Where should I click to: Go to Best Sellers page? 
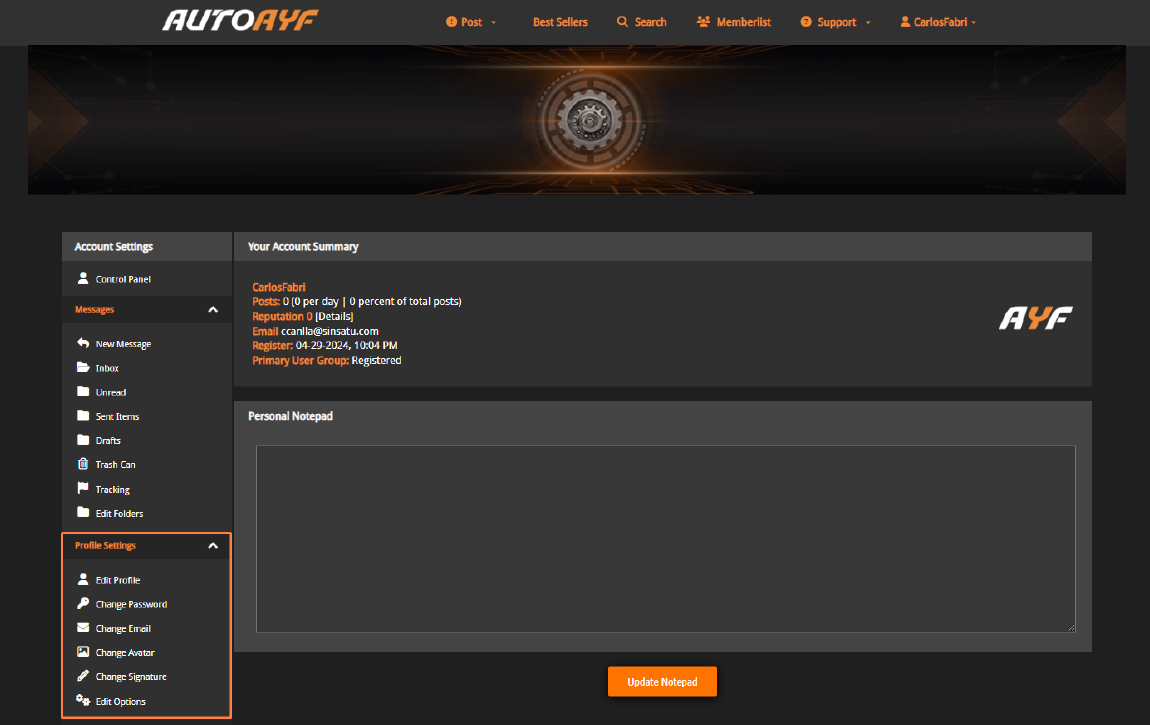(x=560, y=22)
